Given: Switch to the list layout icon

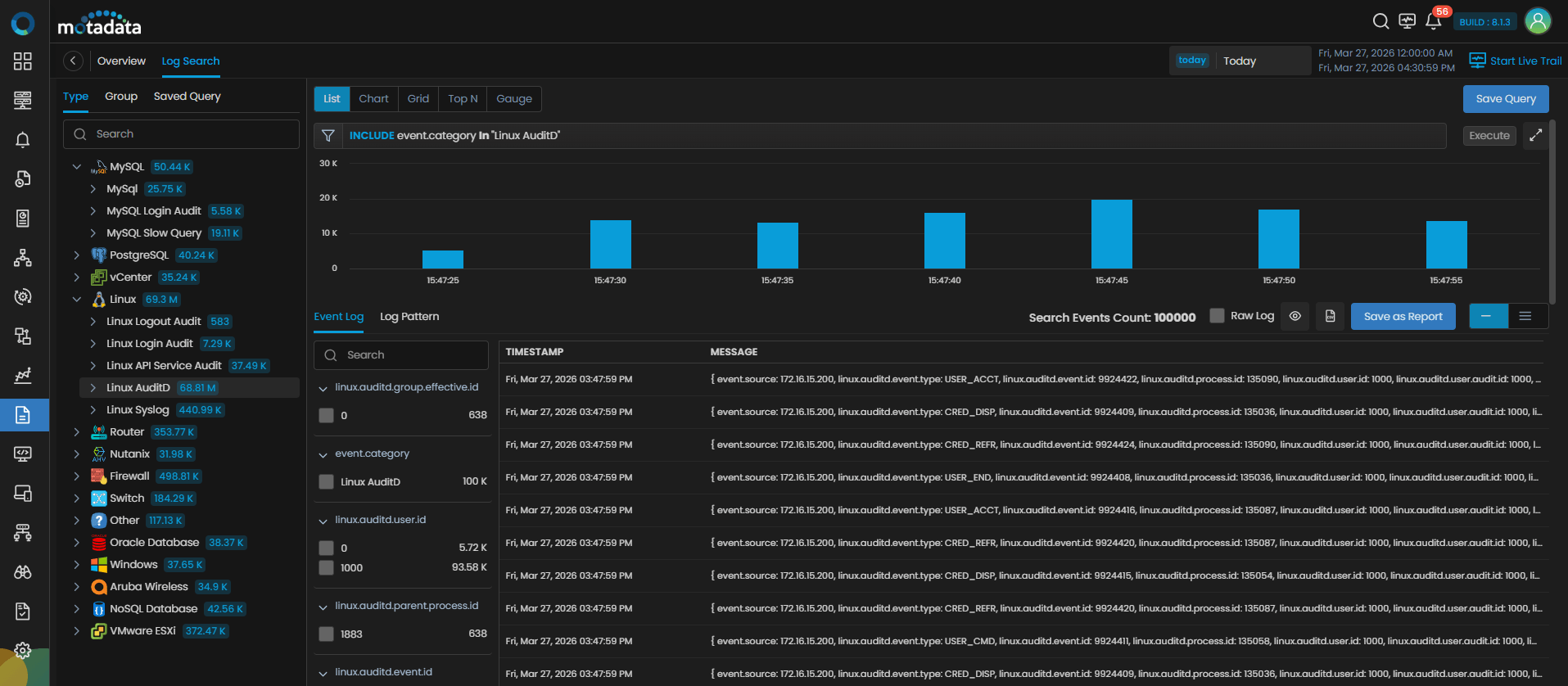Looking at the screenshot, I should 1525,317.
